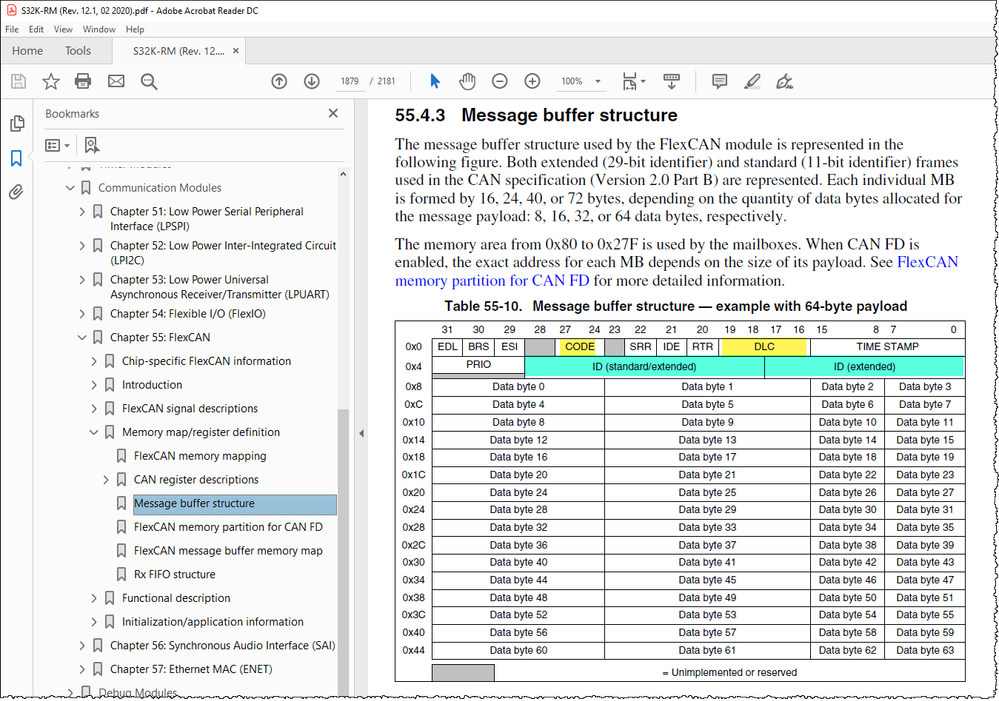Open the Add Sticky Note comment icon
999x701 pixels.
click(719, 81)
